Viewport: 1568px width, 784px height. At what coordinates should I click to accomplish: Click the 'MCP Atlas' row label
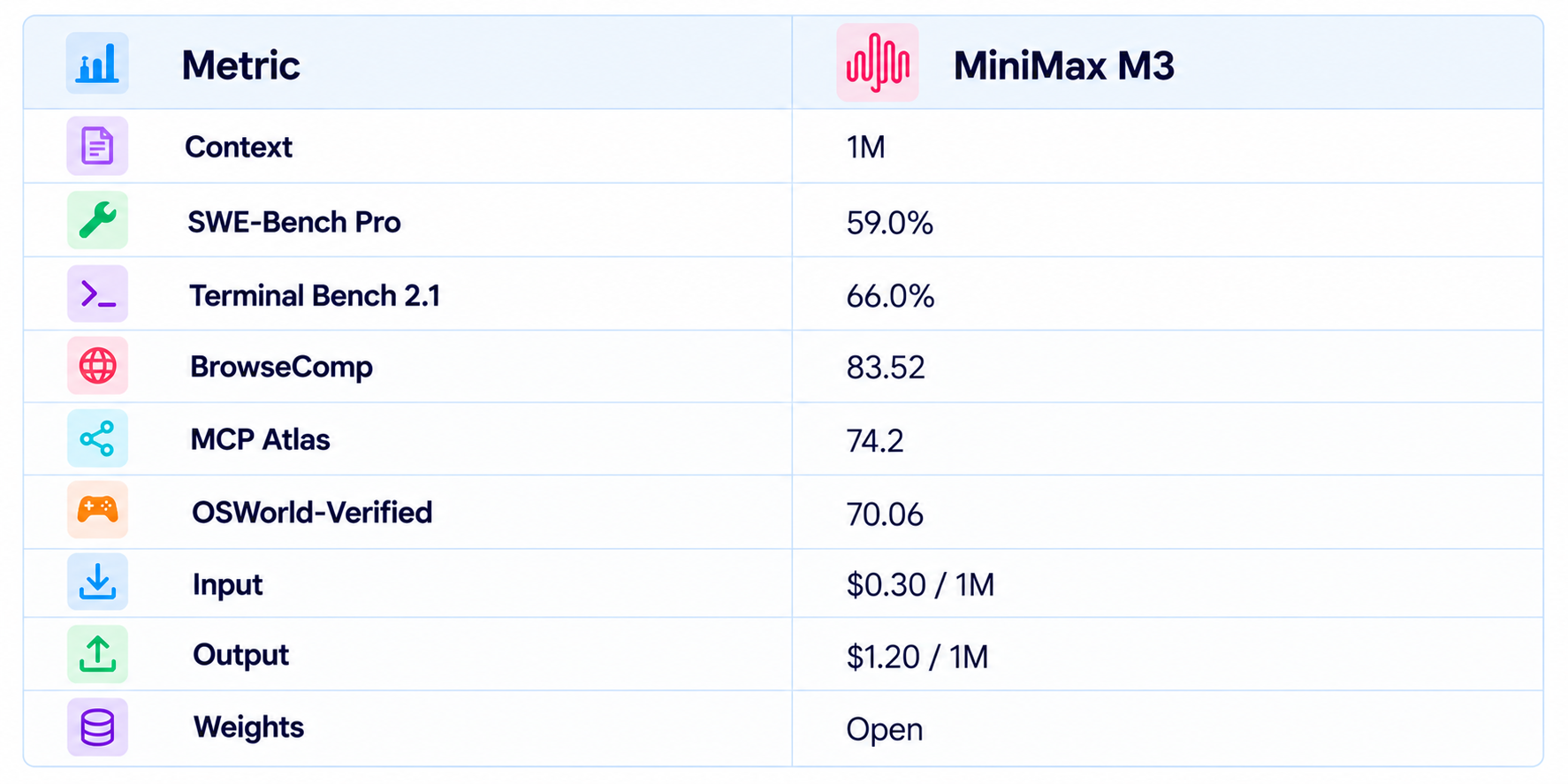point(260,439)
